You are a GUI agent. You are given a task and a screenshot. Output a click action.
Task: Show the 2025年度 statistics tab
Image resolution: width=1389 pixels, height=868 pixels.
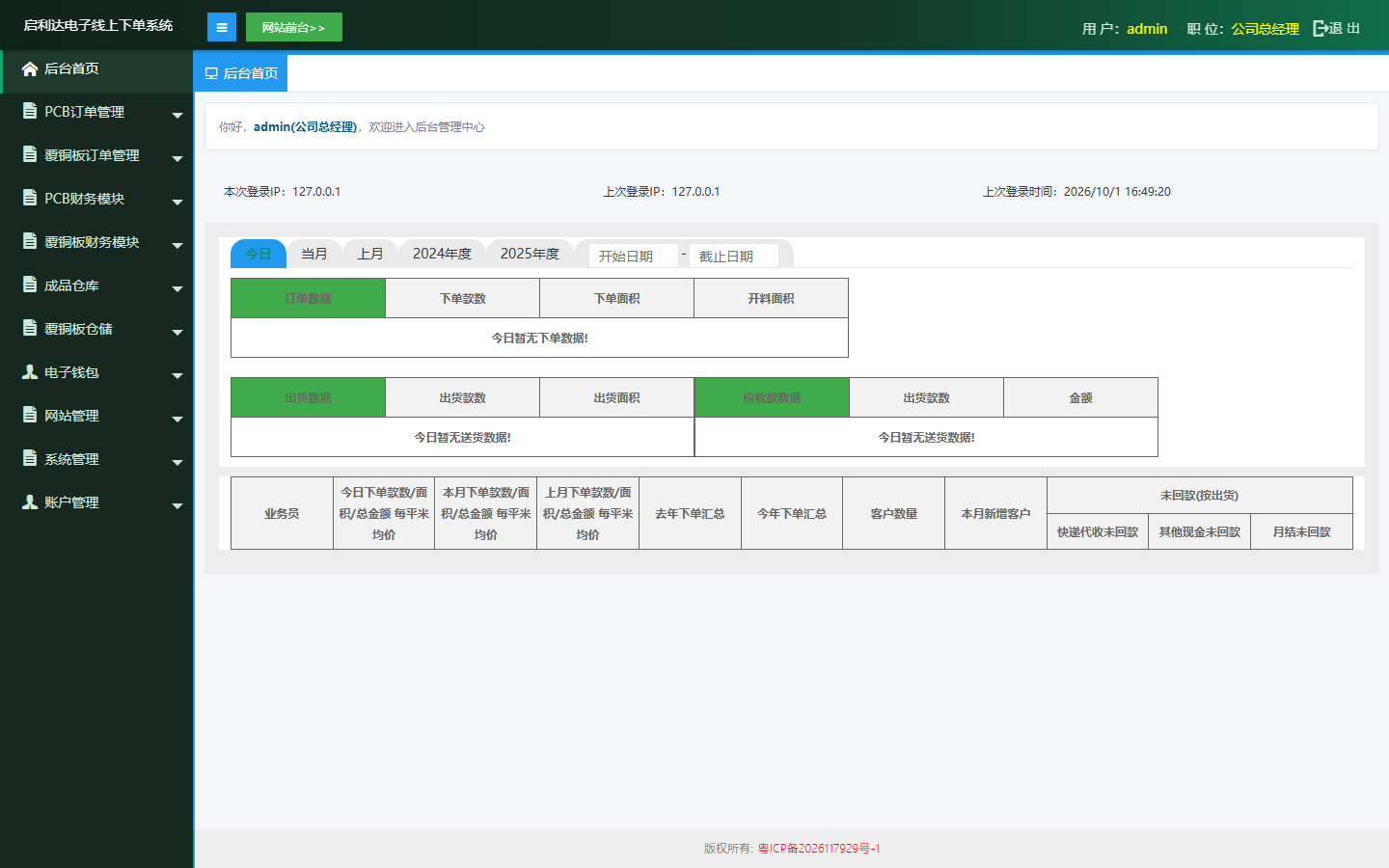pyautogui.click(x=530, y=254)
